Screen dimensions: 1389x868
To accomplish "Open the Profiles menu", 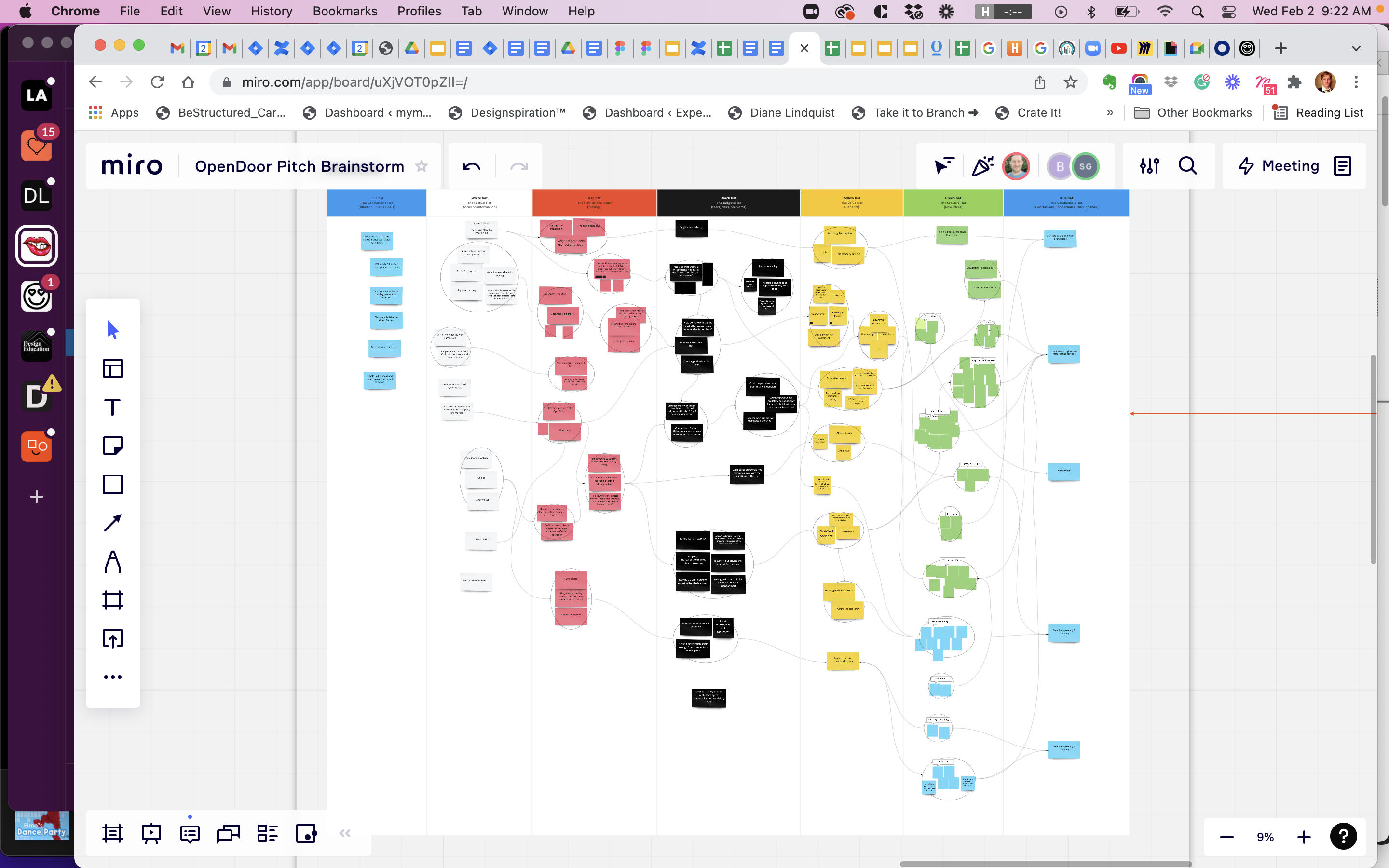I will click(x=419, y=11).
